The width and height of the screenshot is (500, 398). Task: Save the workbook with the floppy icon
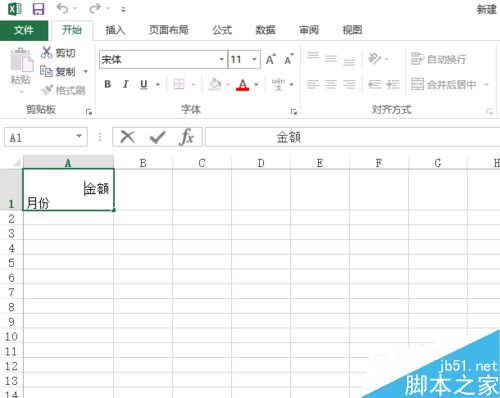pos(38,9)
